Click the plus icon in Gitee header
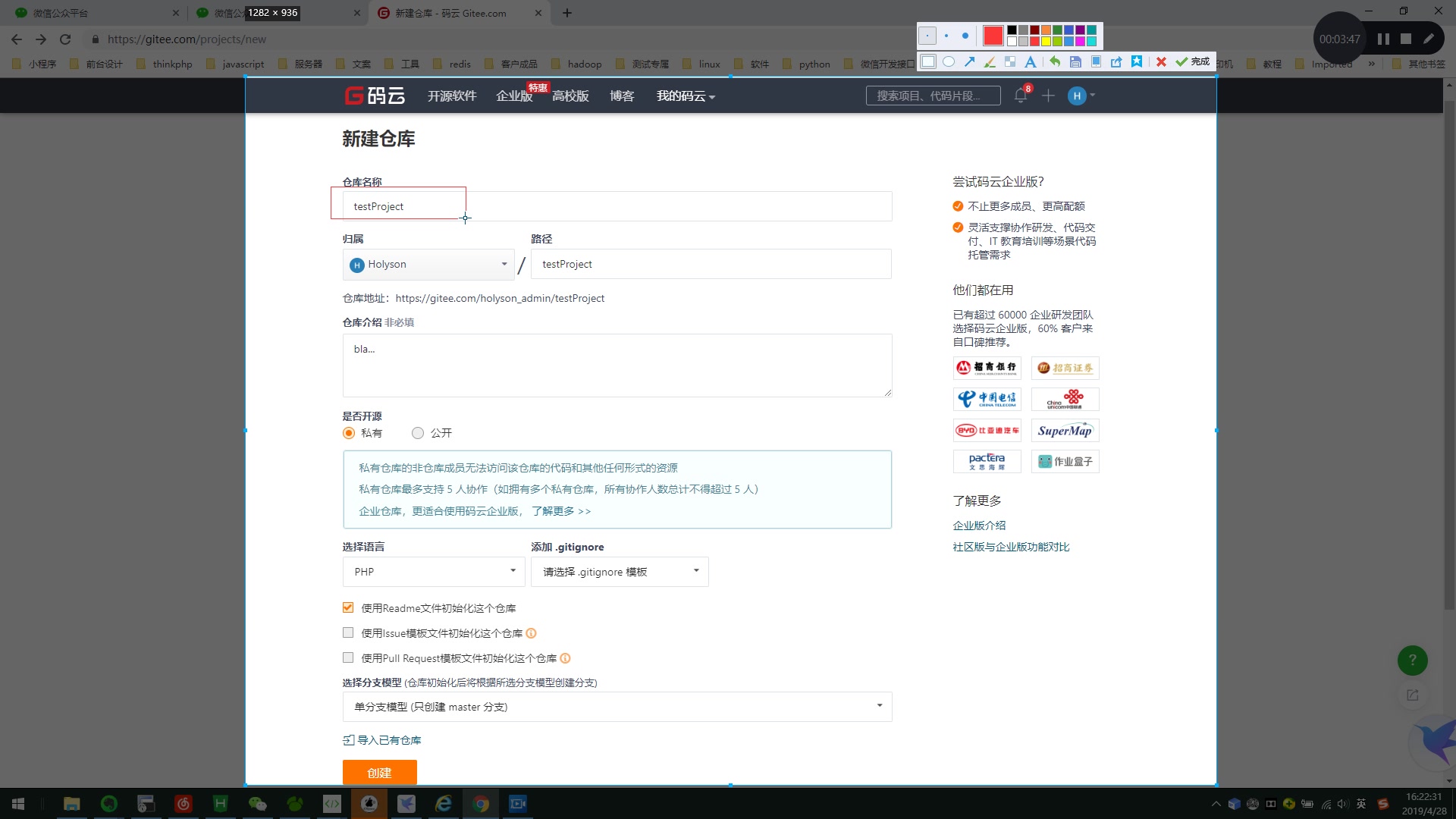The height and width of the screenshot is (819, 1456). click(x=1048, y=96)
